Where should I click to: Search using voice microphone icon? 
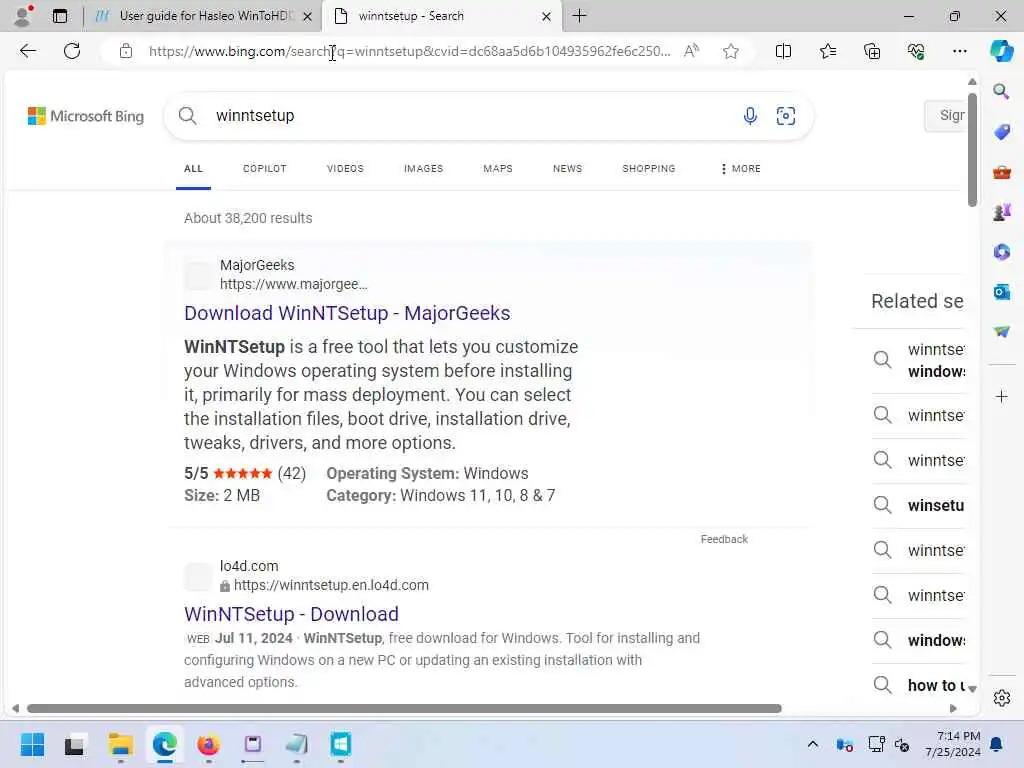[x=750, y=116]
